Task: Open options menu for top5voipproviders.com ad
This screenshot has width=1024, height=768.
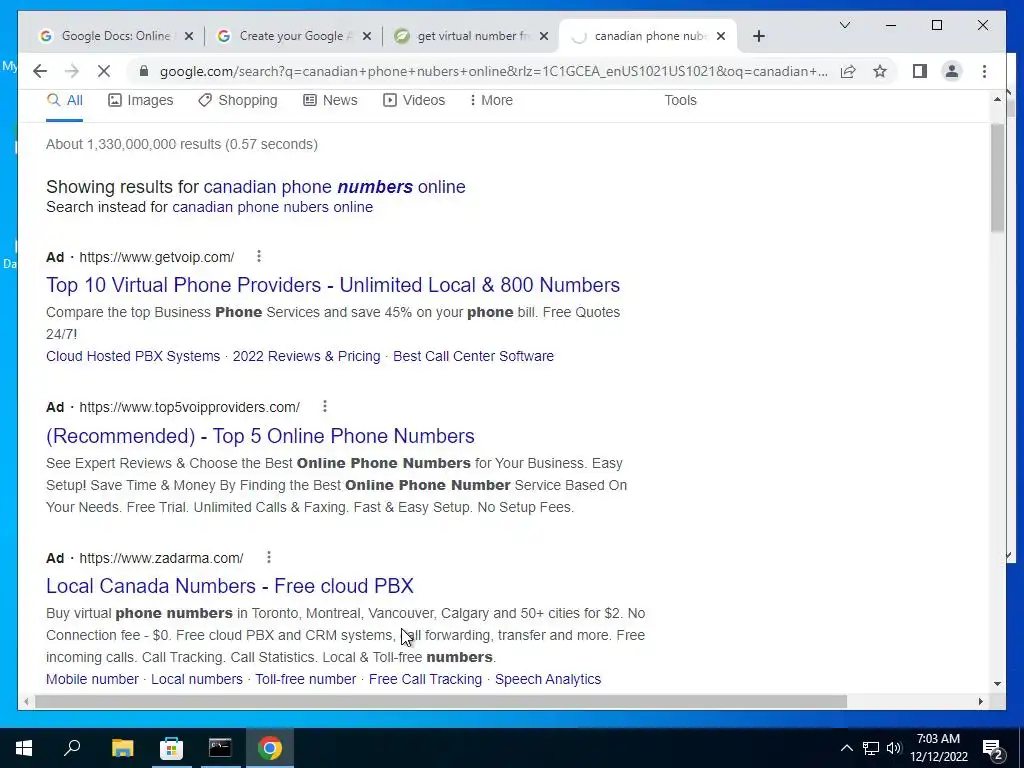Action: click(x=325, y=406)
